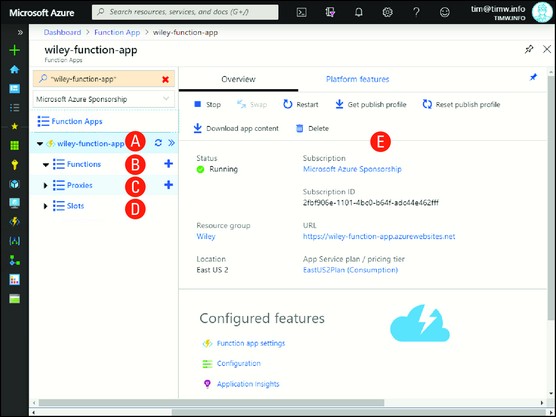
Task: Open Directory and subscription filter icon
Action: 330,12
